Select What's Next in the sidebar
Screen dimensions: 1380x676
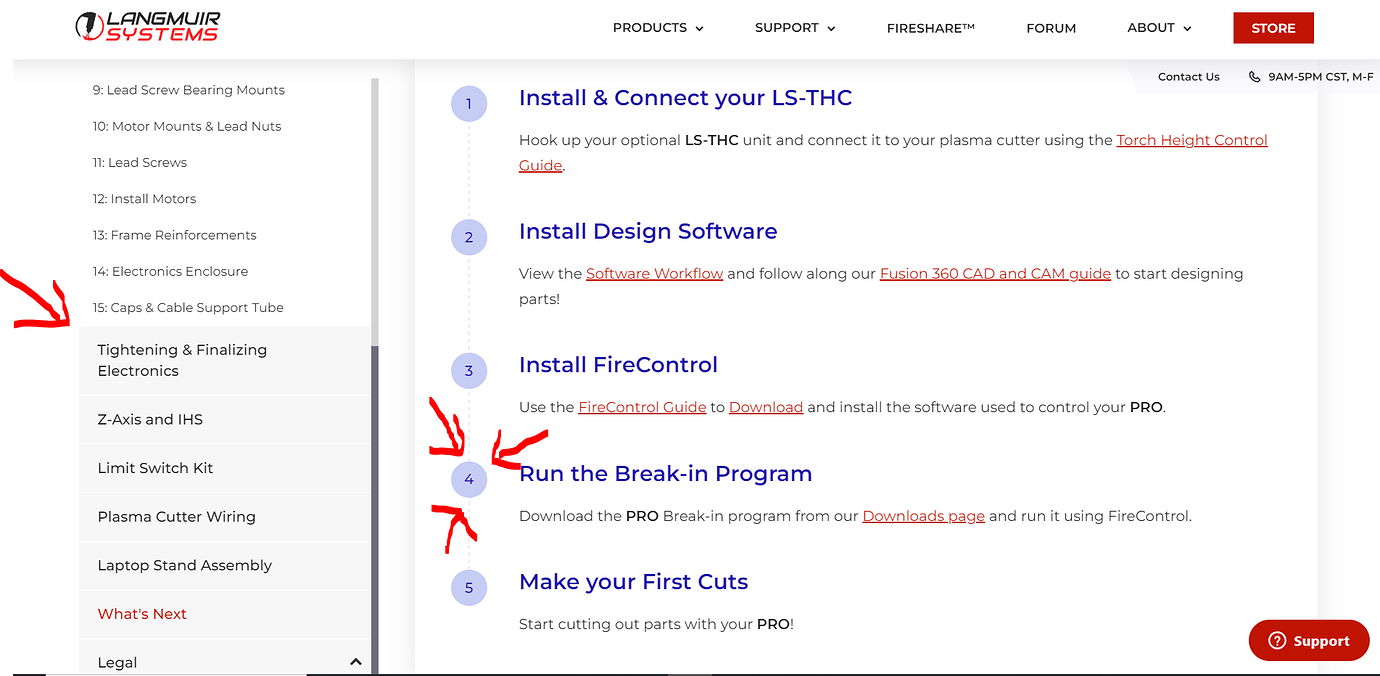pyautogui.click(x=142, y=613)
